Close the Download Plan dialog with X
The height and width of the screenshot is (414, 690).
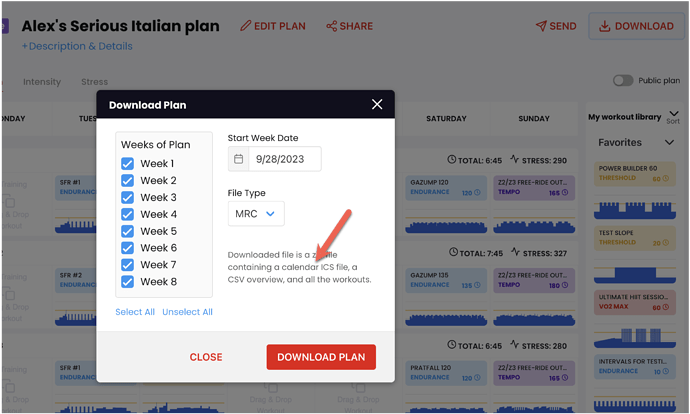coord(377,104)
